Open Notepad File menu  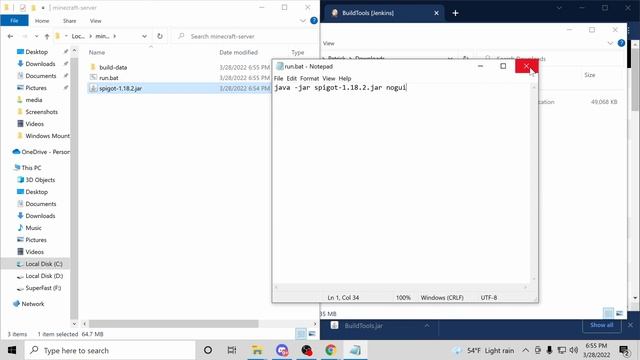(x=278, y=78)
